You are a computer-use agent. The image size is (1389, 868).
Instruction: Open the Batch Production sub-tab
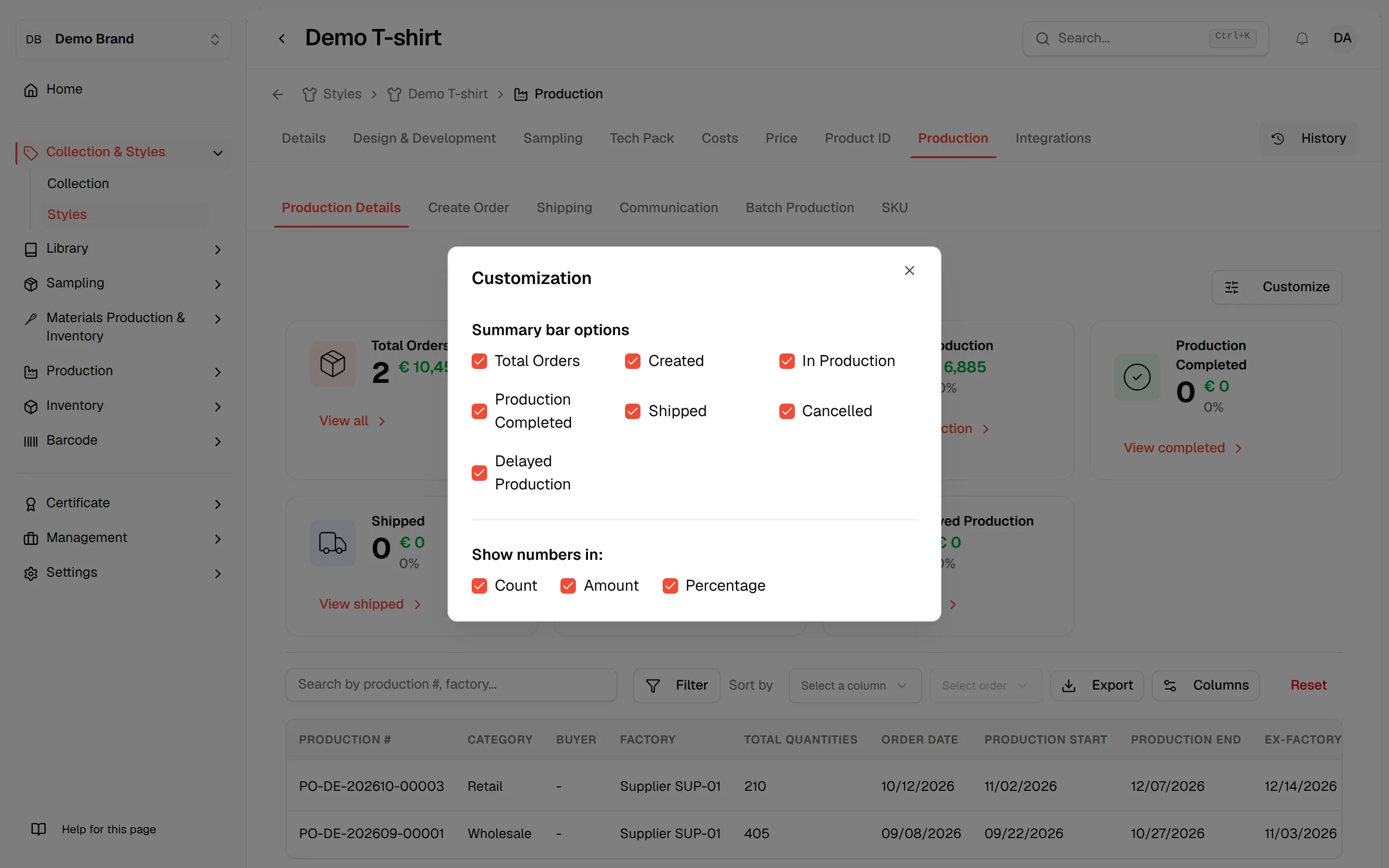point(800,208)
